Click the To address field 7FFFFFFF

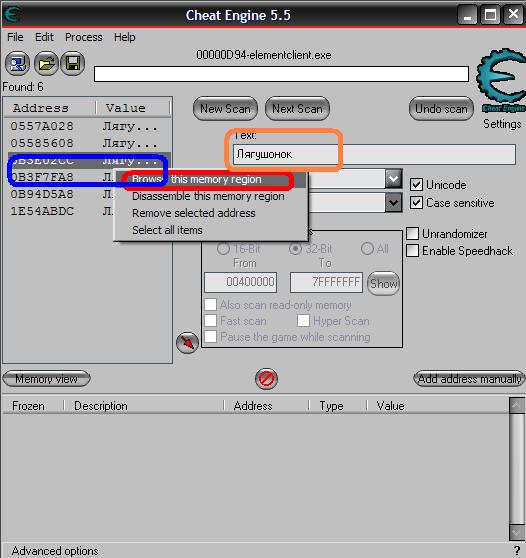pyautogui.click(x=326, y=282)
